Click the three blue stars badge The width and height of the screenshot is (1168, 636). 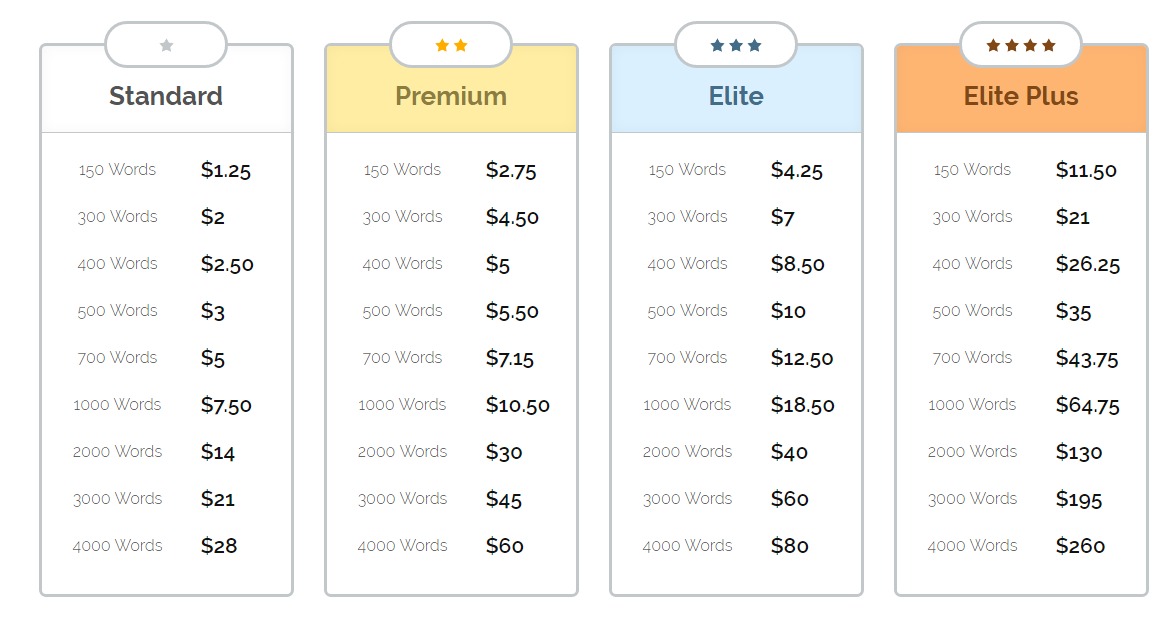click(x=736, y=45)
